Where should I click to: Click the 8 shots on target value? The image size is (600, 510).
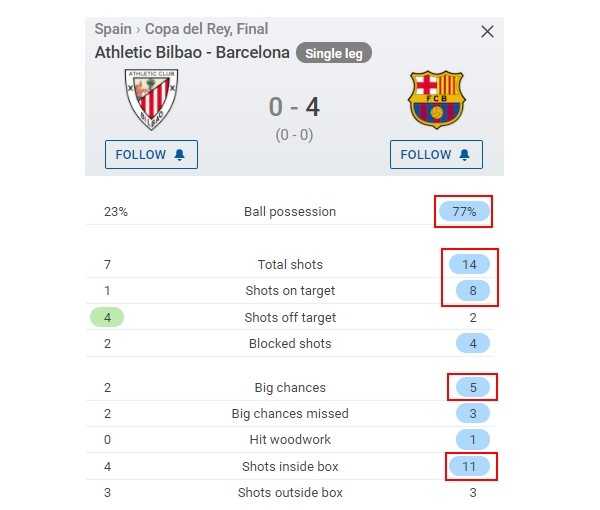pyautogui.click(x=473, y=290)
